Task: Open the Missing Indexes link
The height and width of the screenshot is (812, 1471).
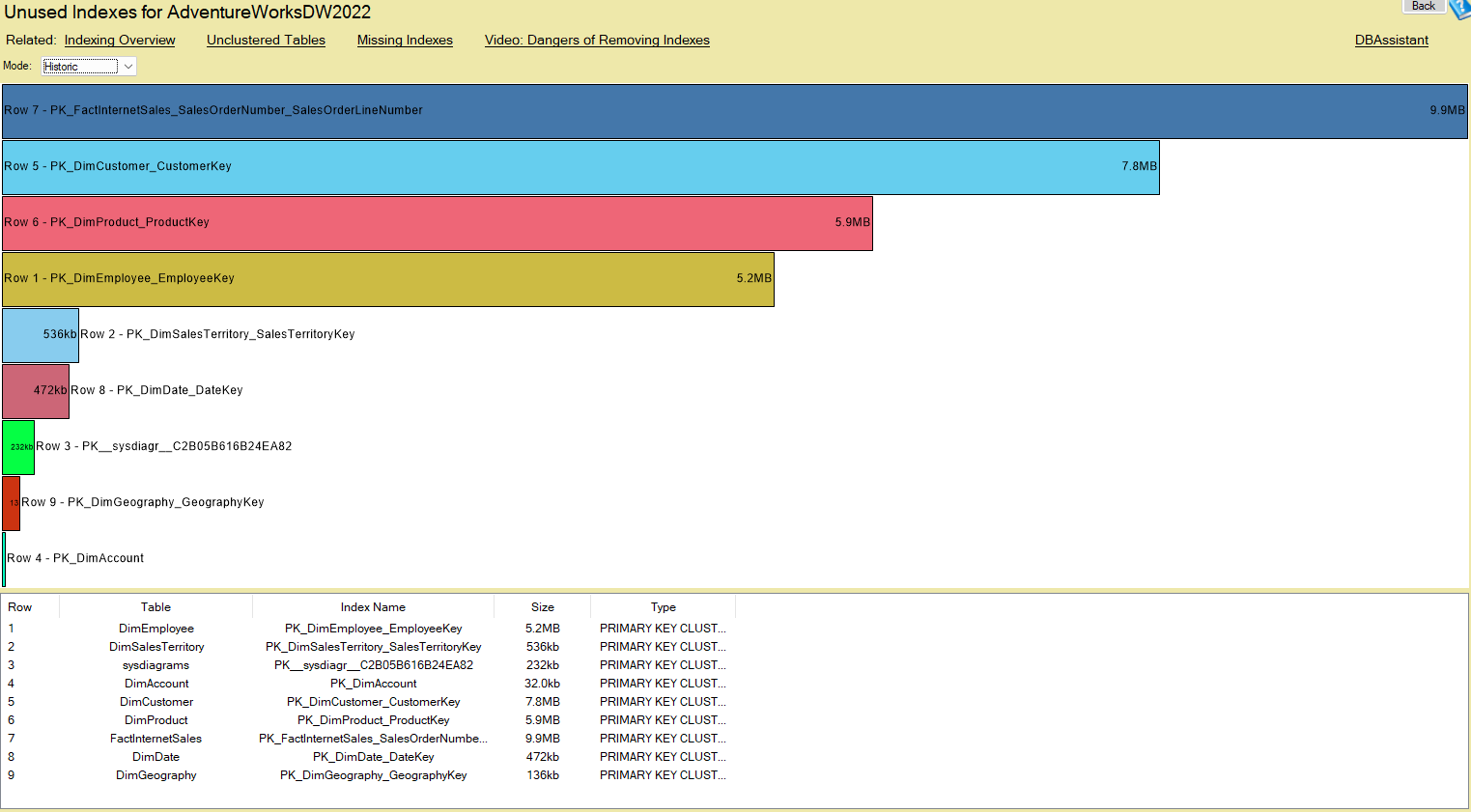Action: pyautogui.click(x=405, y=40)
